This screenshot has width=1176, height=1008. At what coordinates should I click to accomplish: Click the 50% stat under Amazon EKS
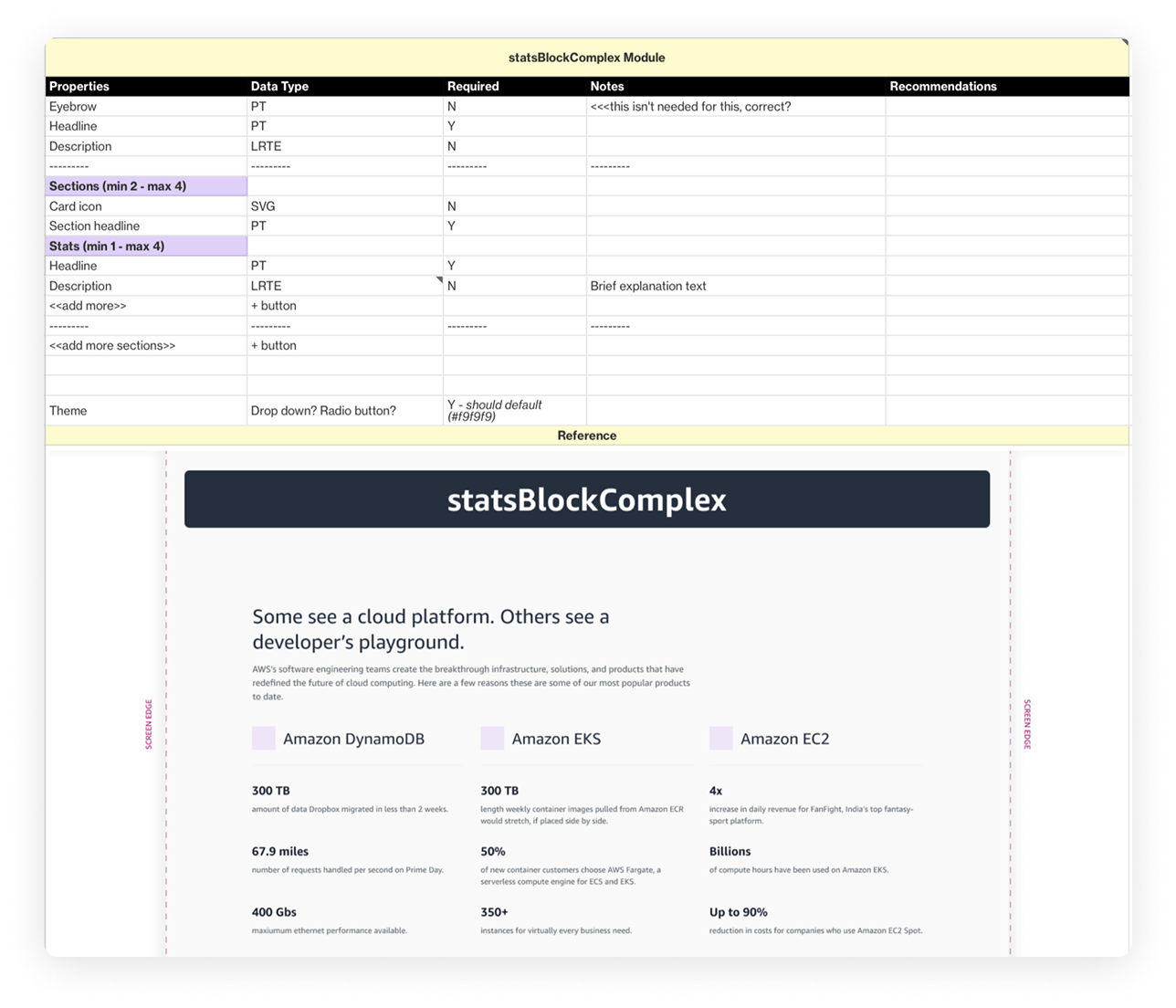tap(493, 851)
